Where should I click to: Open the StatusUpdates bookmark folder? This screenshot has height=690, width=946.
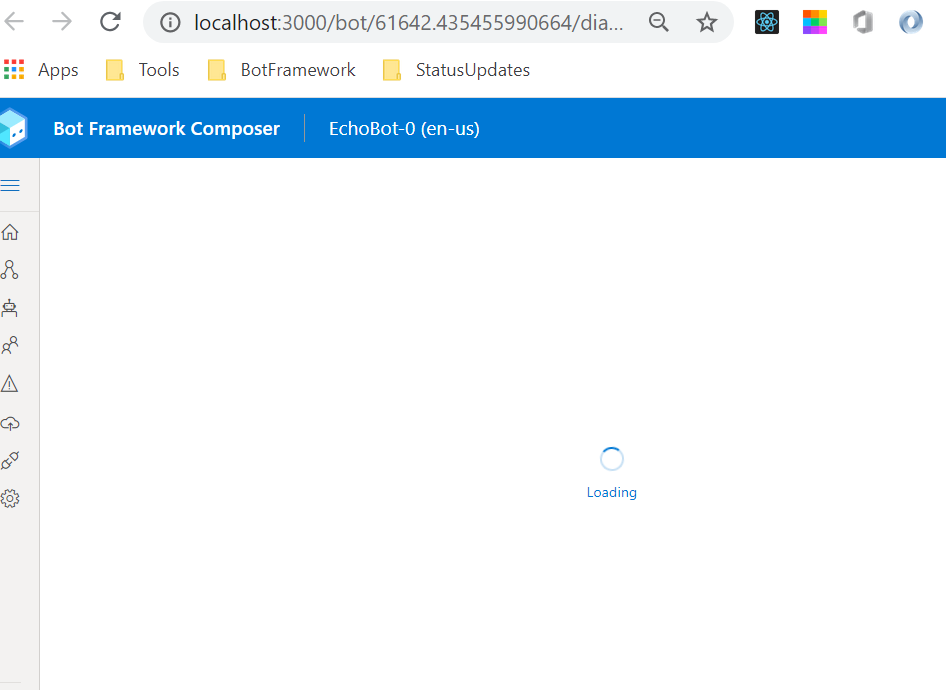456,70
